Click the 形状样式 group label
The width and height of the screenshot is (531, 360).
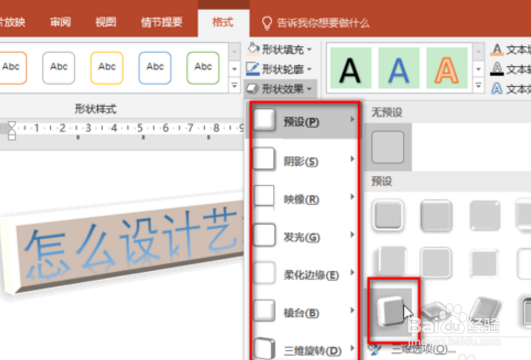click(95, 109)
